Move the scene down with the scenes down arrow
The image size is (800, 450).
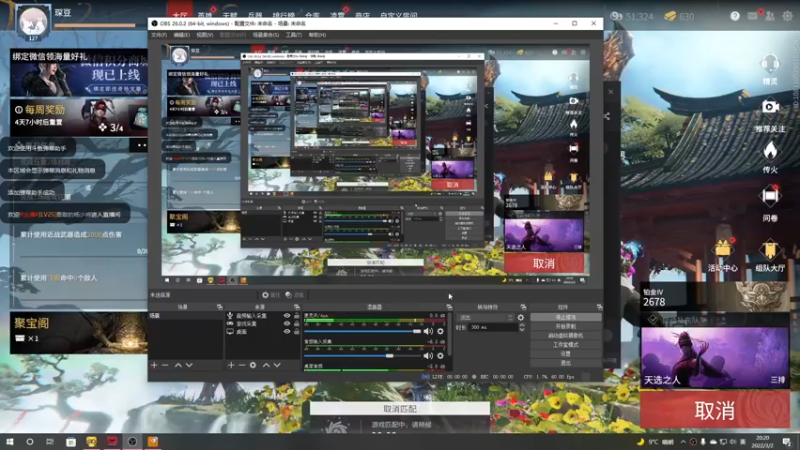point(189,365)
